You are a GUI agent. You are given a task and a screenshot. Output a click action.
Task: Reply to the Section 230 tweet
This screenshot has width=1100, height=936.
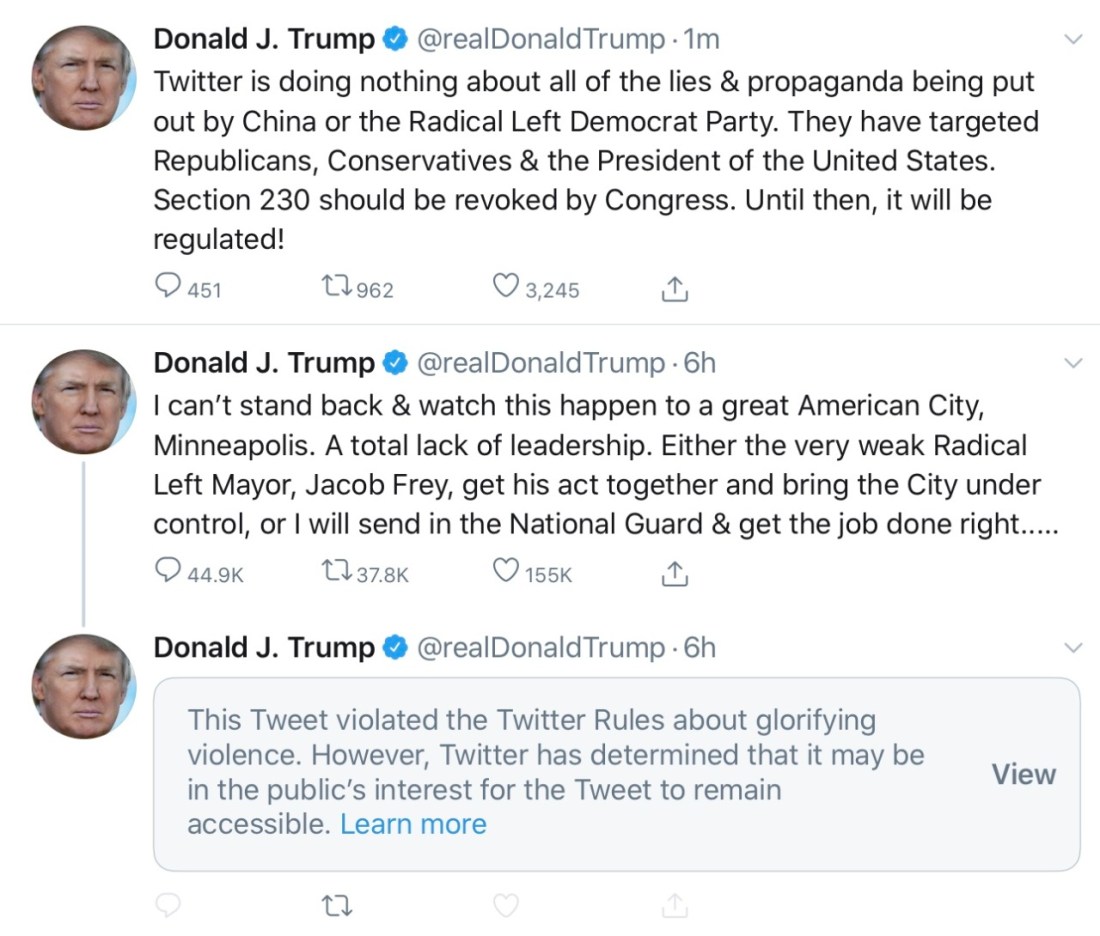click(168, 288)
